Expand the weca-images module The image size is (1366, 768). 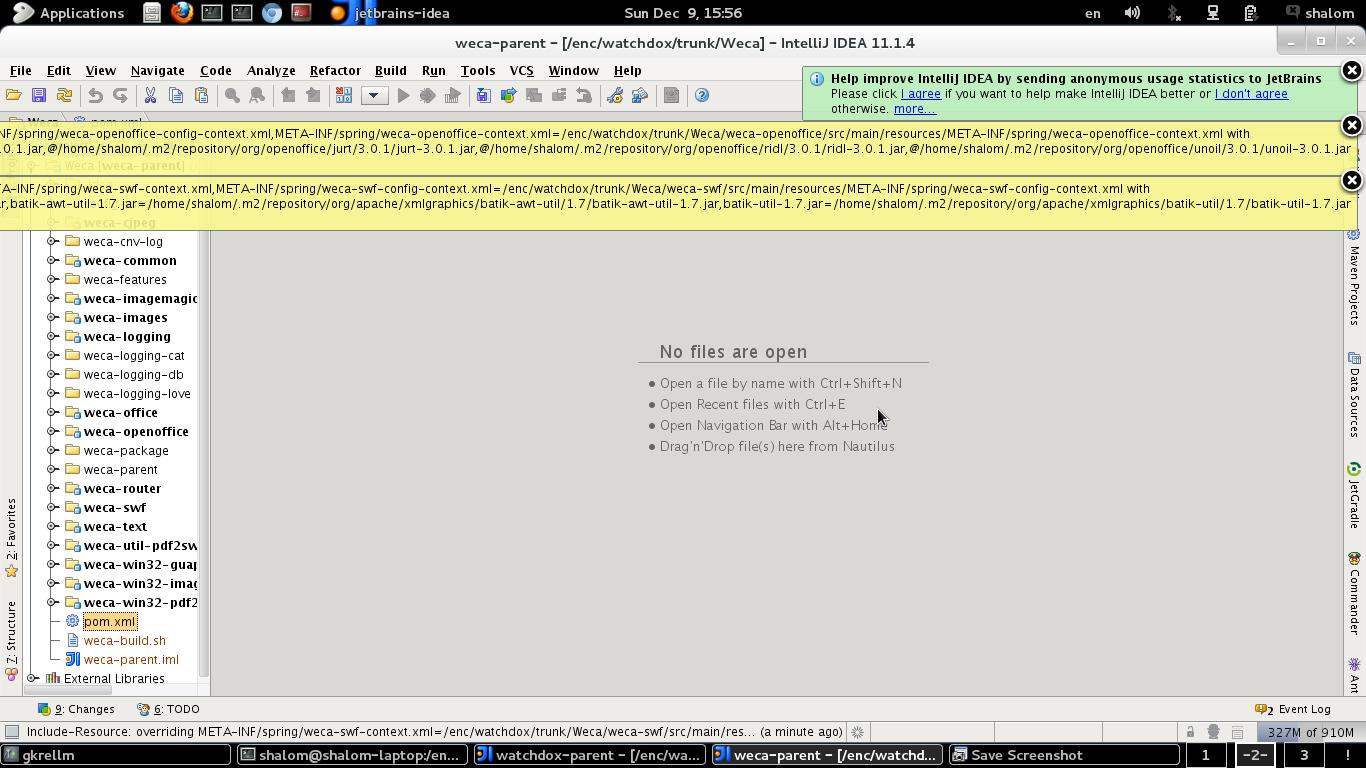(x=52, y=317)
